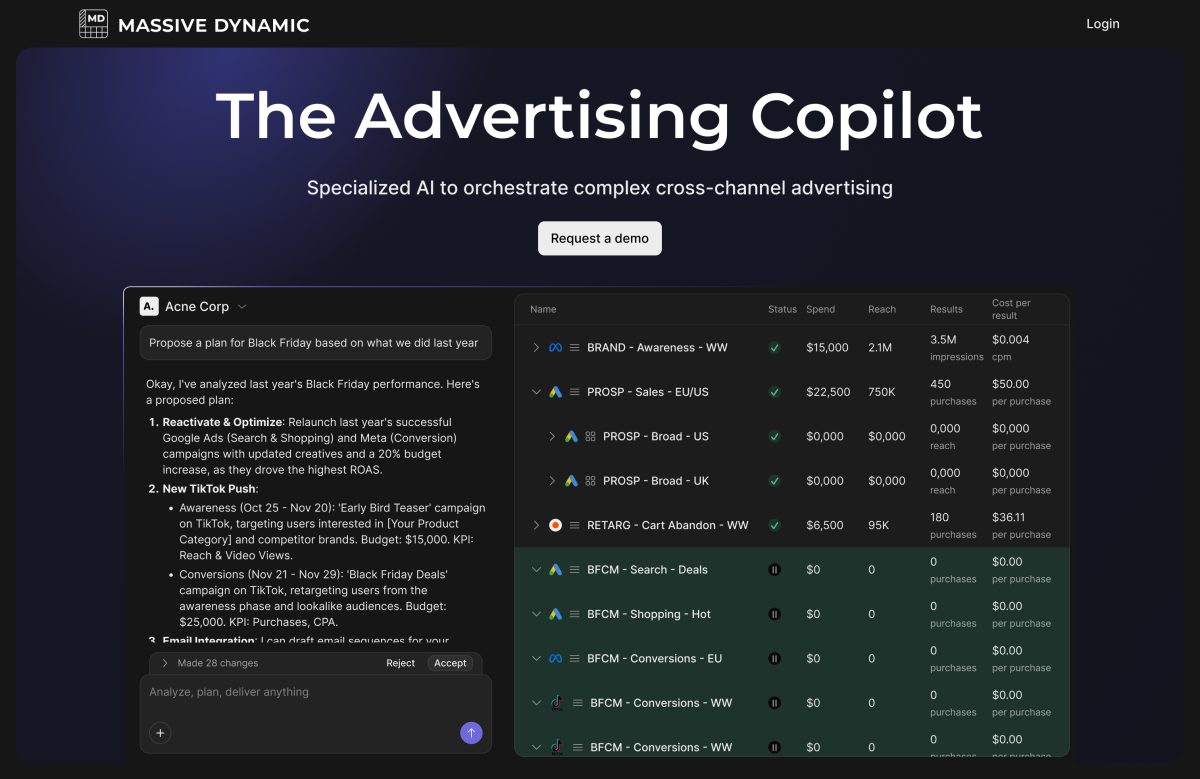The image size is (1200, 779).
Task: Click grid icon beside PROSP Broad US
Action: tap(590, 437)
